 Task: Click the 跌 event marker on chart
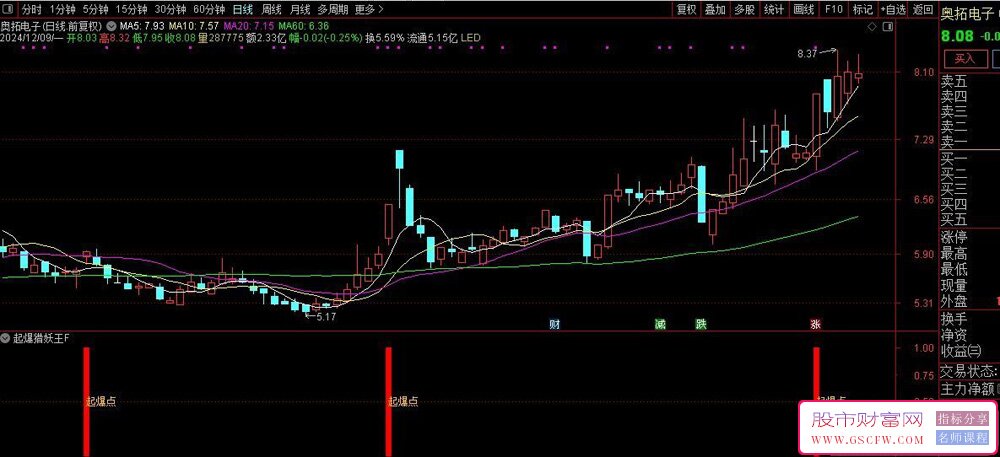[x=701, y=324]
